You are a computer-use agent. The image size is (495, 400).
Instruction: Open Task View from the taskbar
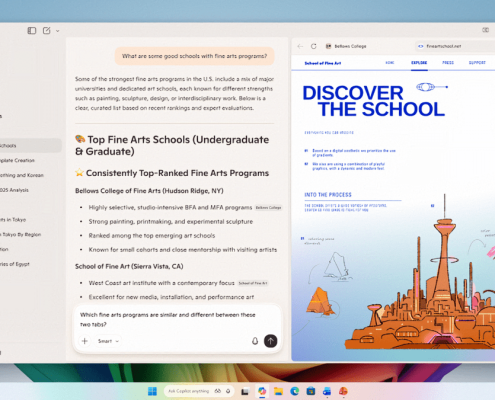tap(245, 391)
